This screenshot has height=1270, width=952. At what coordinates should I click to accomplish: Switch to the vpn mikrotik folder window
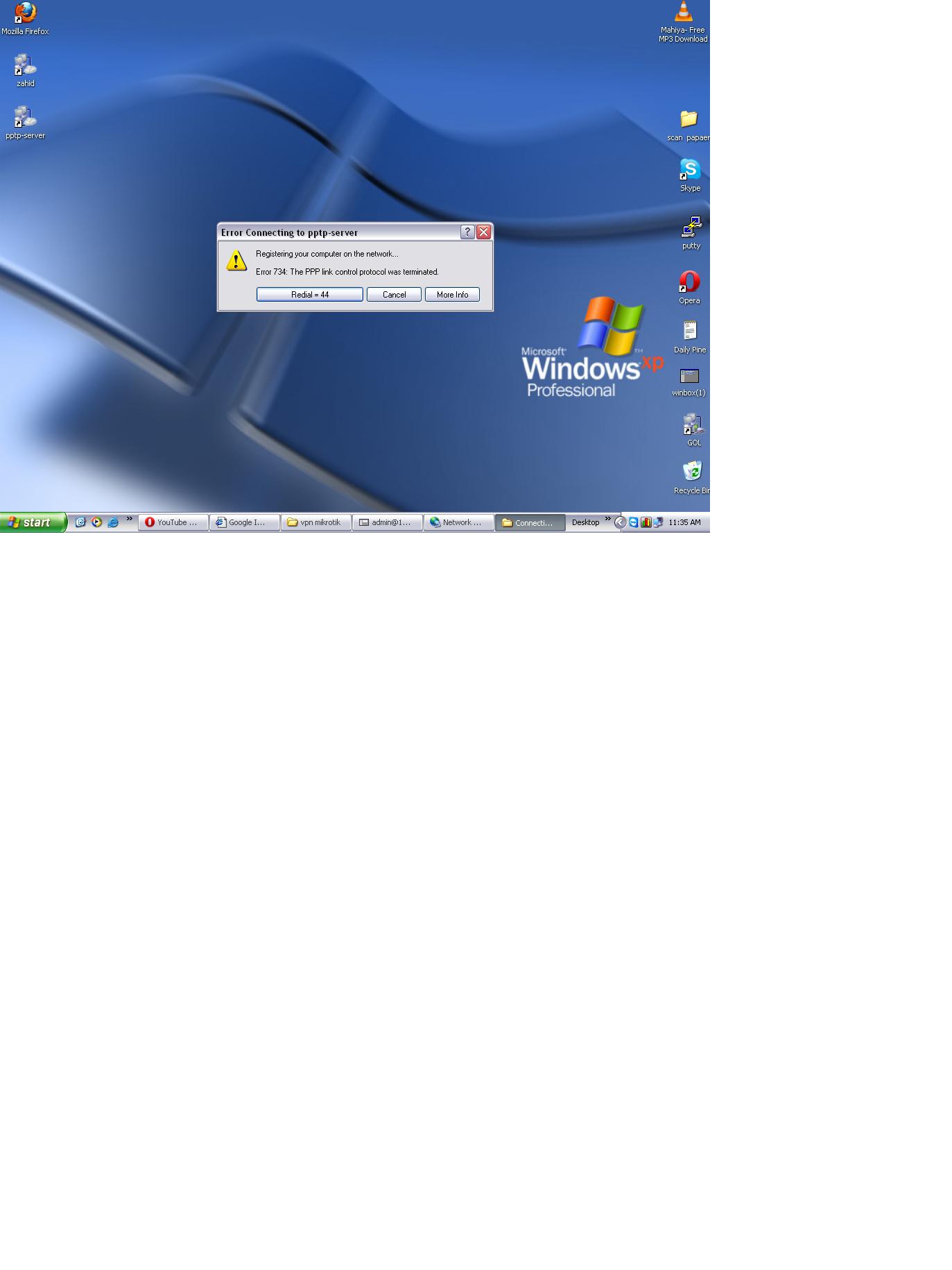point(316,522)
